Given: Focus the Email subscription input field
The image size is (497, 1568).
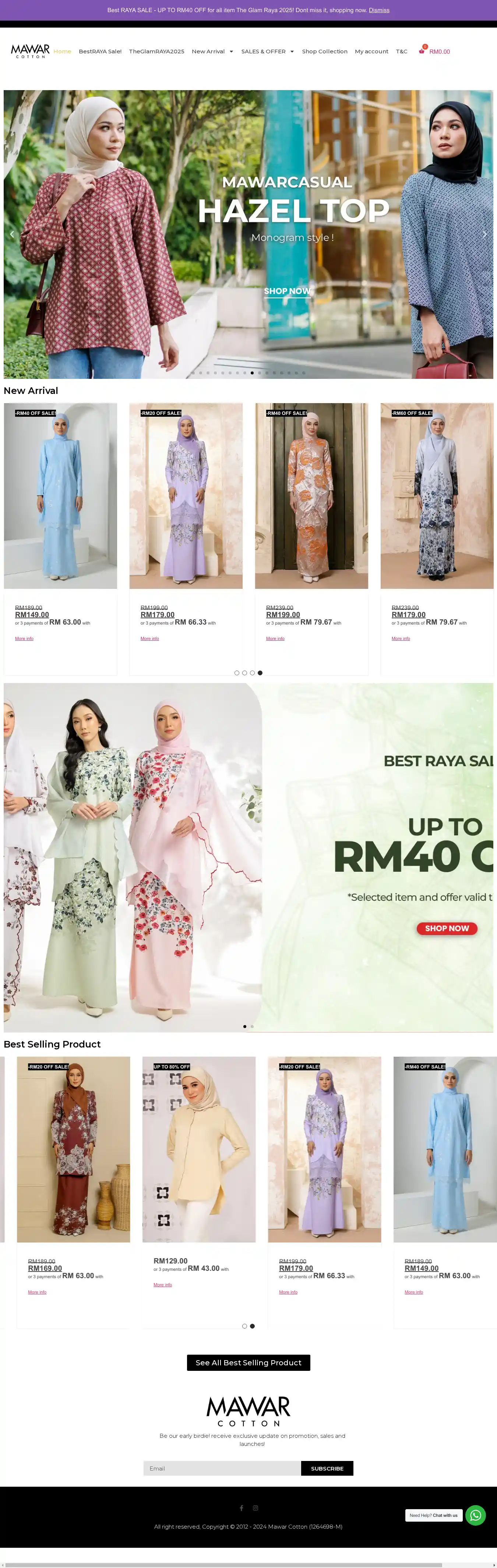Looking at the screenshot, I should (x=222, y=1468).
